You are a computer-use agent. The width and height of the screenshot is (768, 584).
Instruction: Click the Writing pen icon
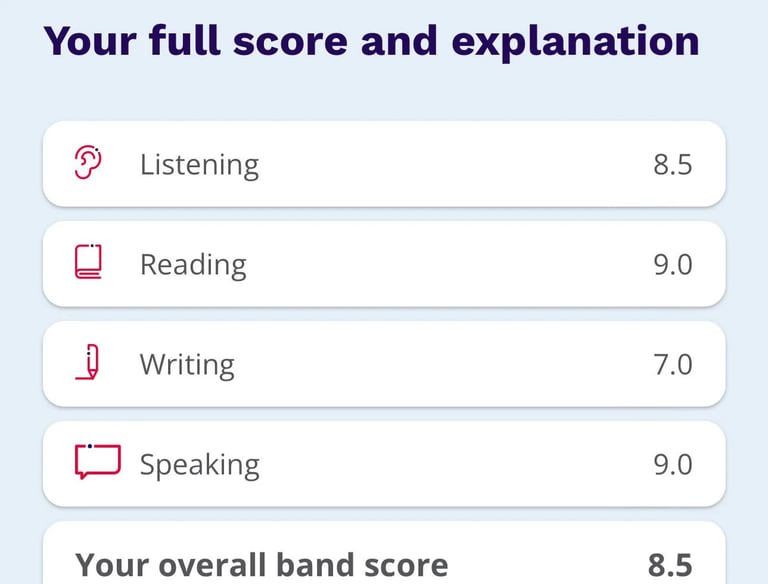click(x=88, y=362)
